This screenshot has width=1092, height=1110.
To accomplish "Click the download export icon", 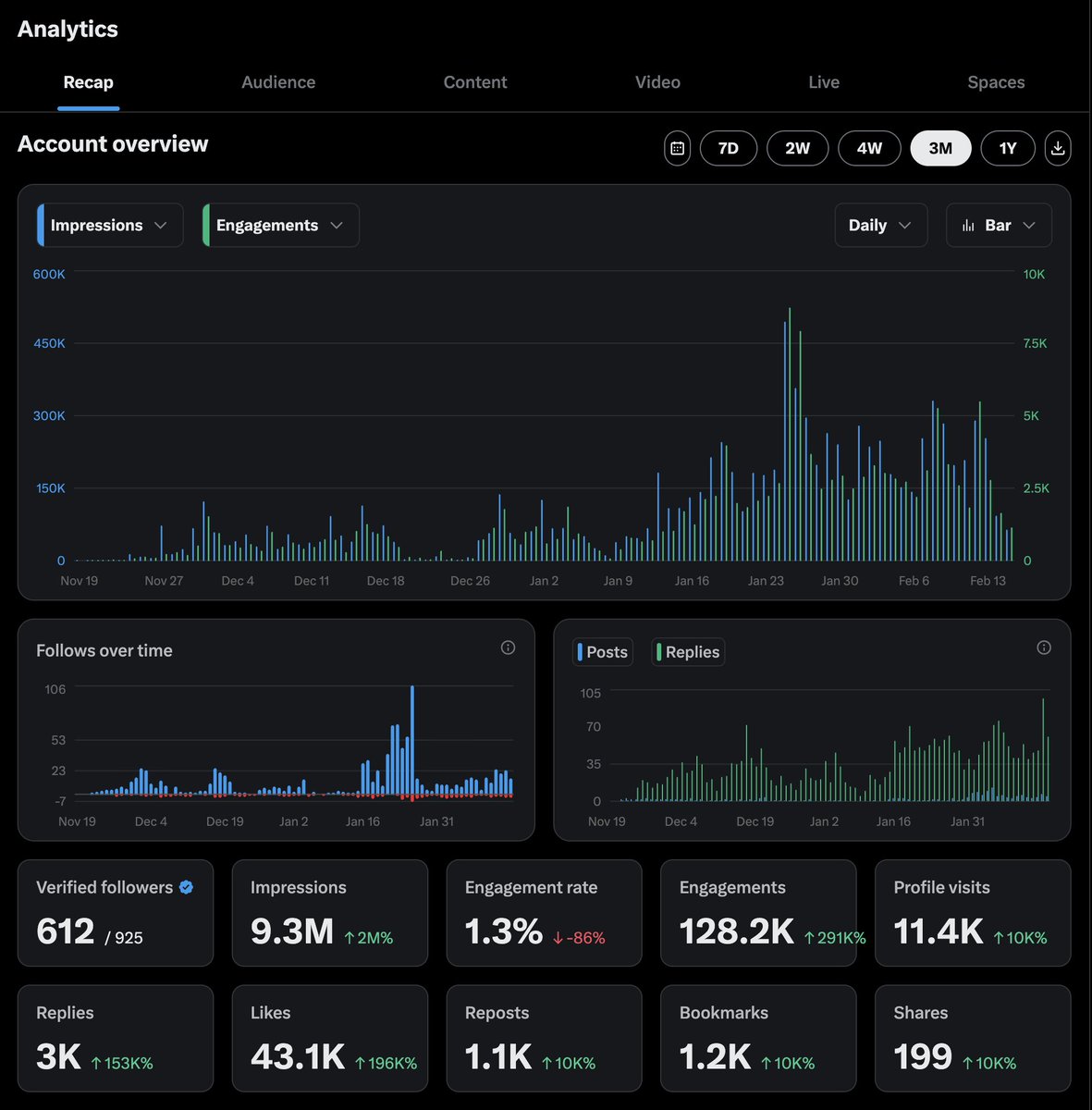I will (1058, 148).
